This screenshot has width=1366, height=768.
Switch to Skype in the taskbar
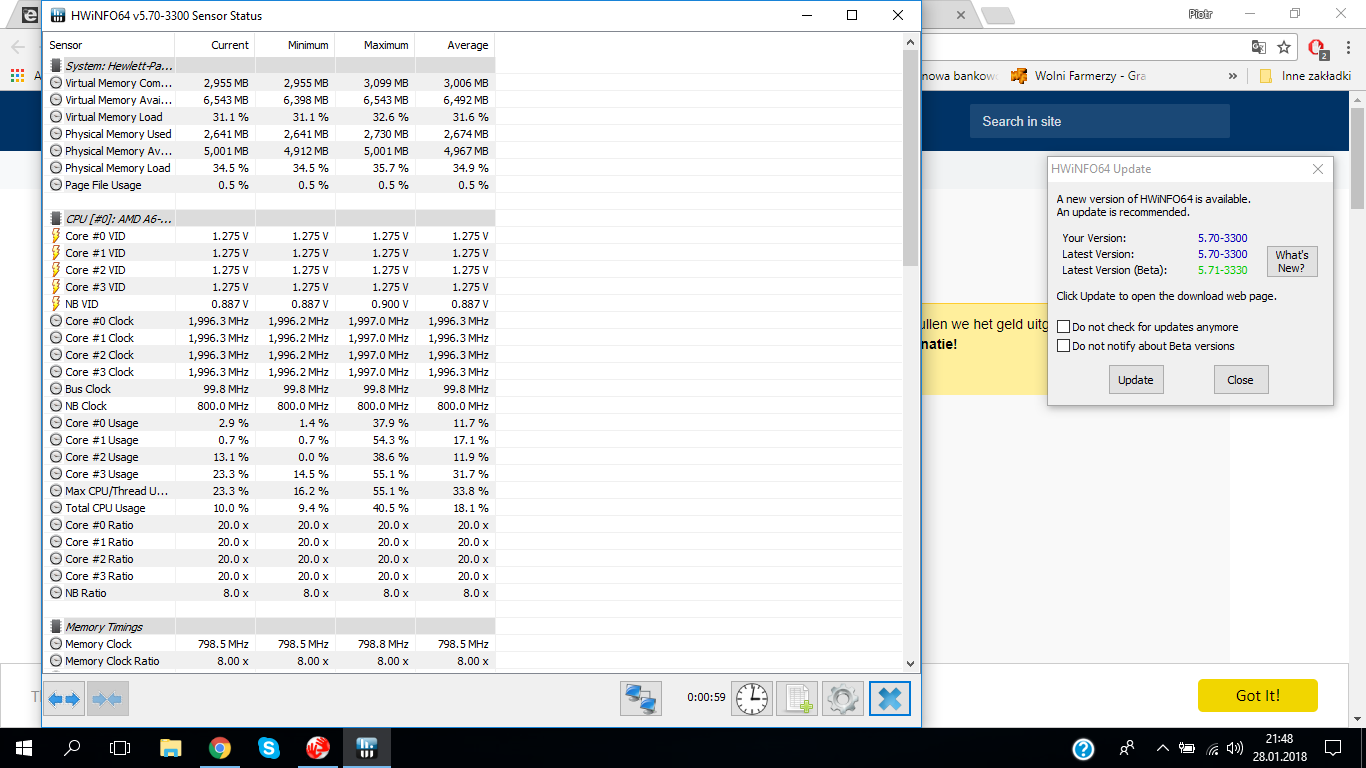coord(269,747)
